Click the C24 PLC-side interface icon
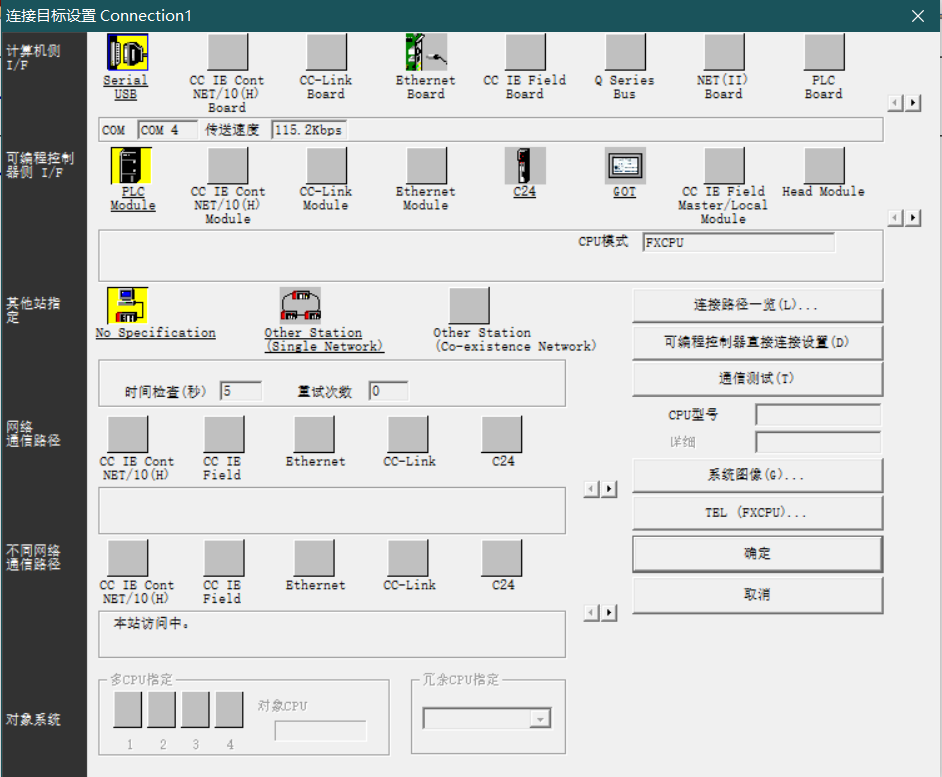This screenshot has width=942, height=777. click(525, 166)
